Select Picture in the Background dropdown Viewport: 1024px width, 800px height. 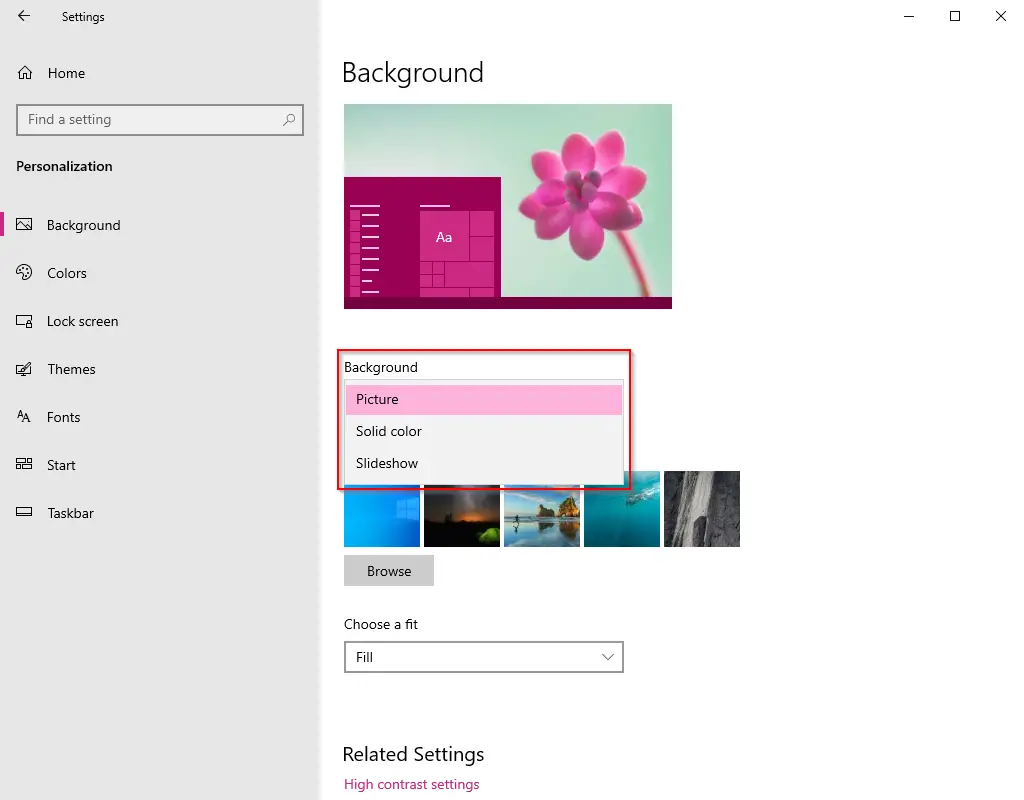pyautogui.click(x=484, y=400)
